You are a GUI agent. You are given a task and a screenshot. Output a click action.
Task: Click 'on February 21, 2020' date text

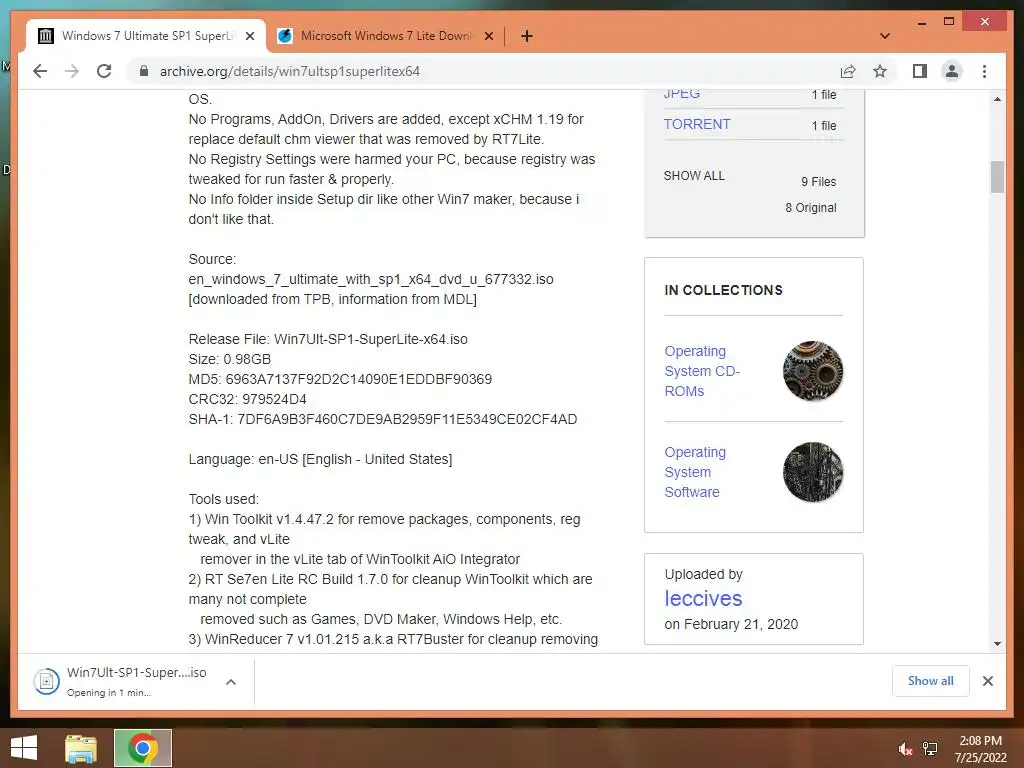[x=731, y=624]
